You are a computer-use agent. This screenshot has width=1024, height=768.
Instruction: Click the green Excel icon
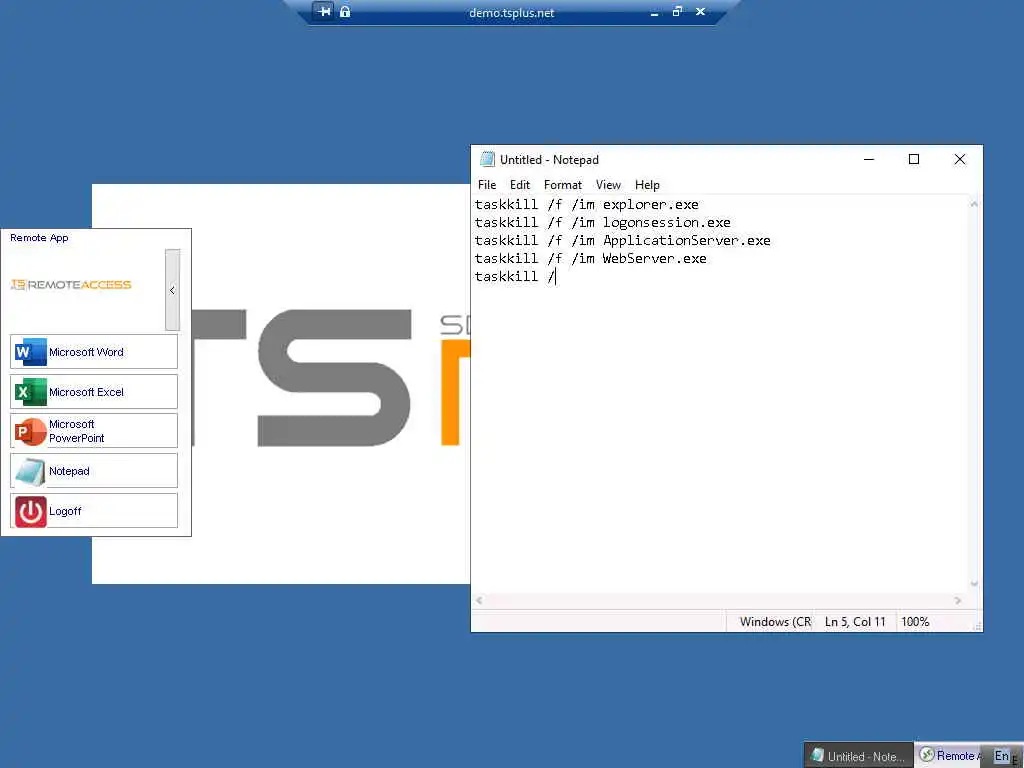tap(31, 392)
